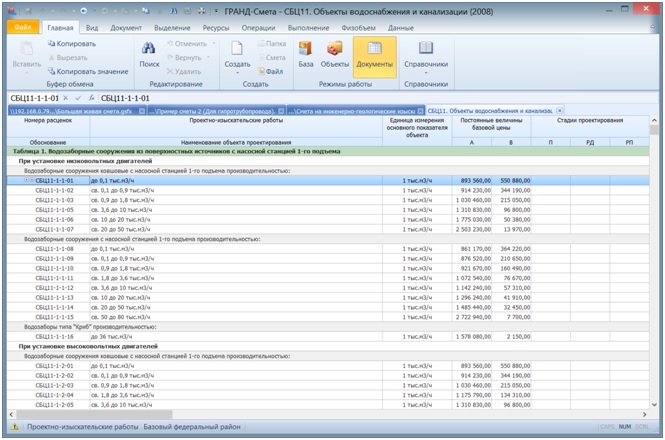Click the Создать new document icon
The width and height of the screenshot is (665, 440).
click(x=237, y=48)
